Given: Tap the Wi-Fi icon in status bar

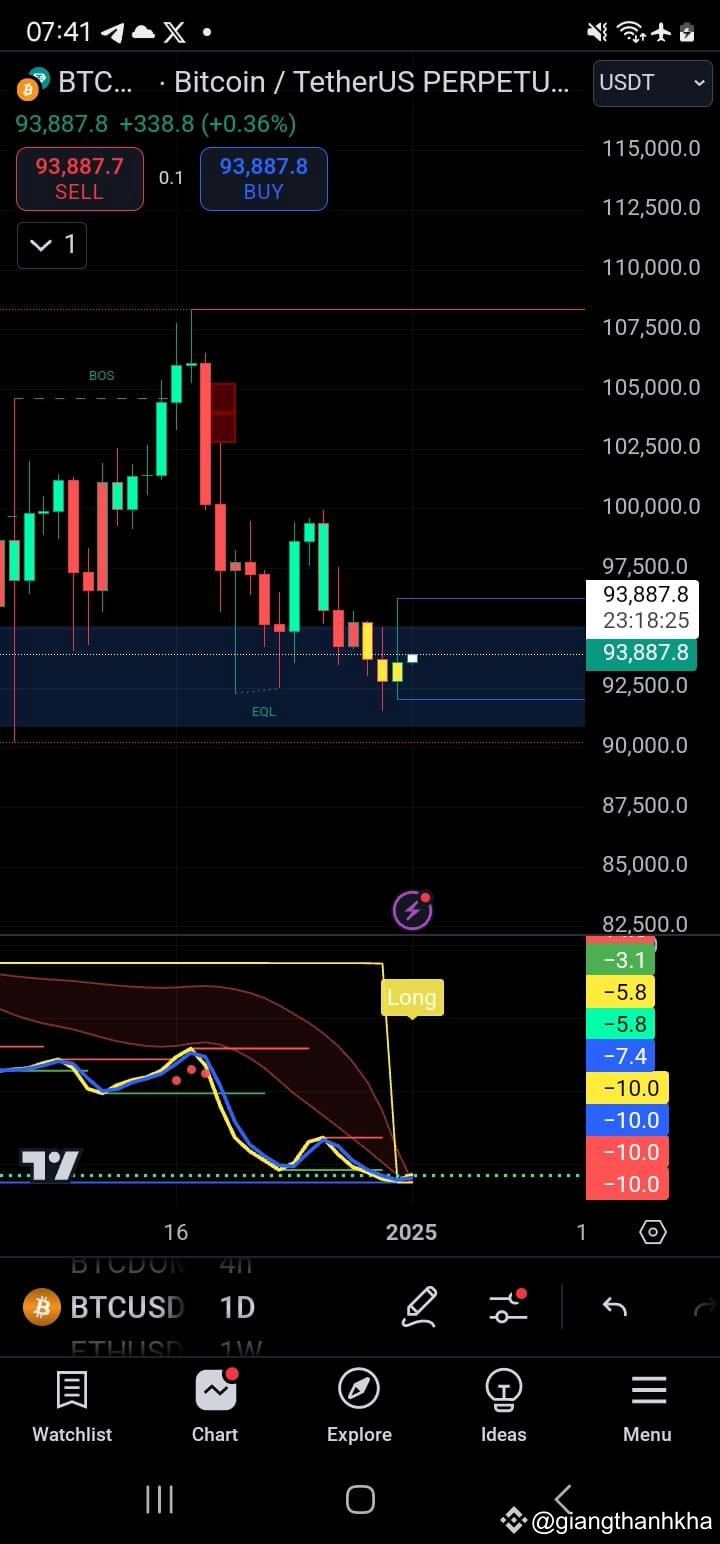Looking at the screenshot, I should (631, 32).
